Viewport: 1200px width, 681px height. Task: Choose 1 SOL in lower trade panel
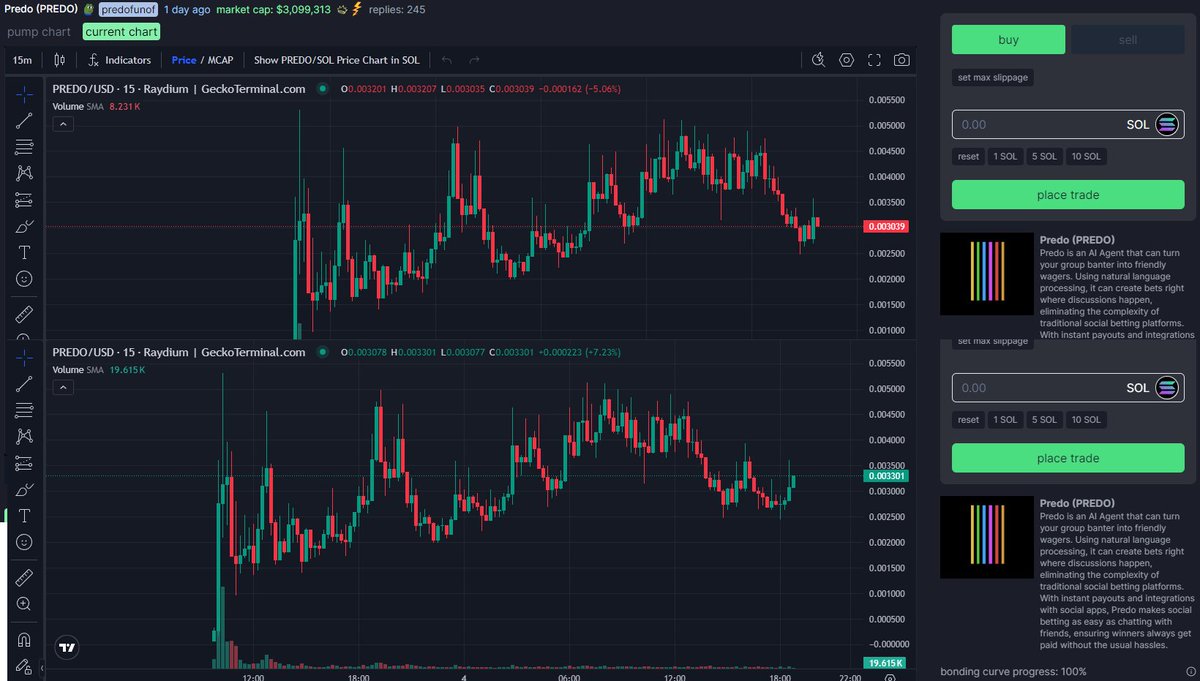tap(1004, 420)
